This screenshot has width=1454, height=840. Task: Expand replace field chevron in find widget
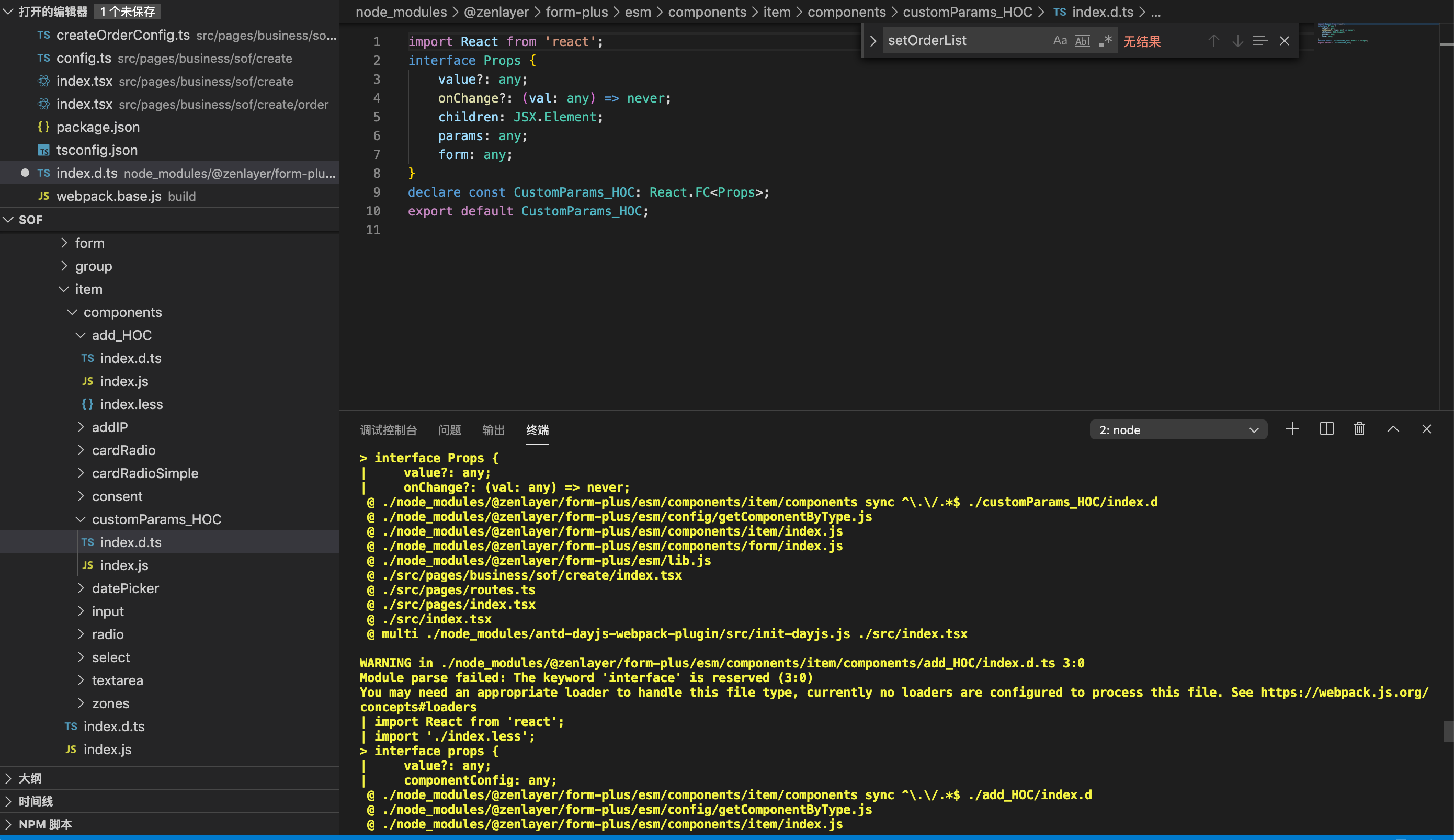tap(872, 40)
